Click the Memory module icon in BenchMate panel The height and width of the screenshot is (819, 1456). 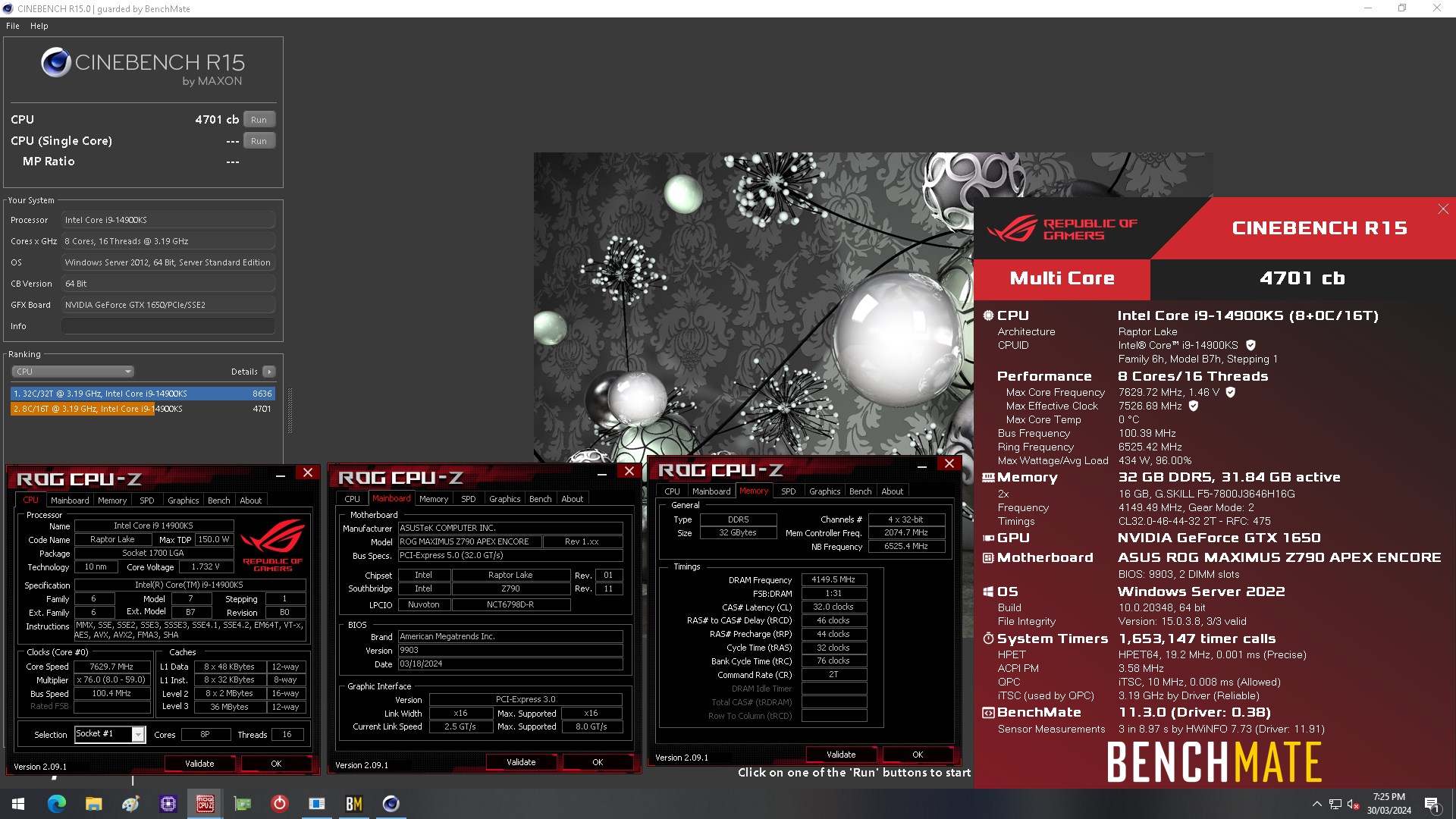tap(988, 478)
